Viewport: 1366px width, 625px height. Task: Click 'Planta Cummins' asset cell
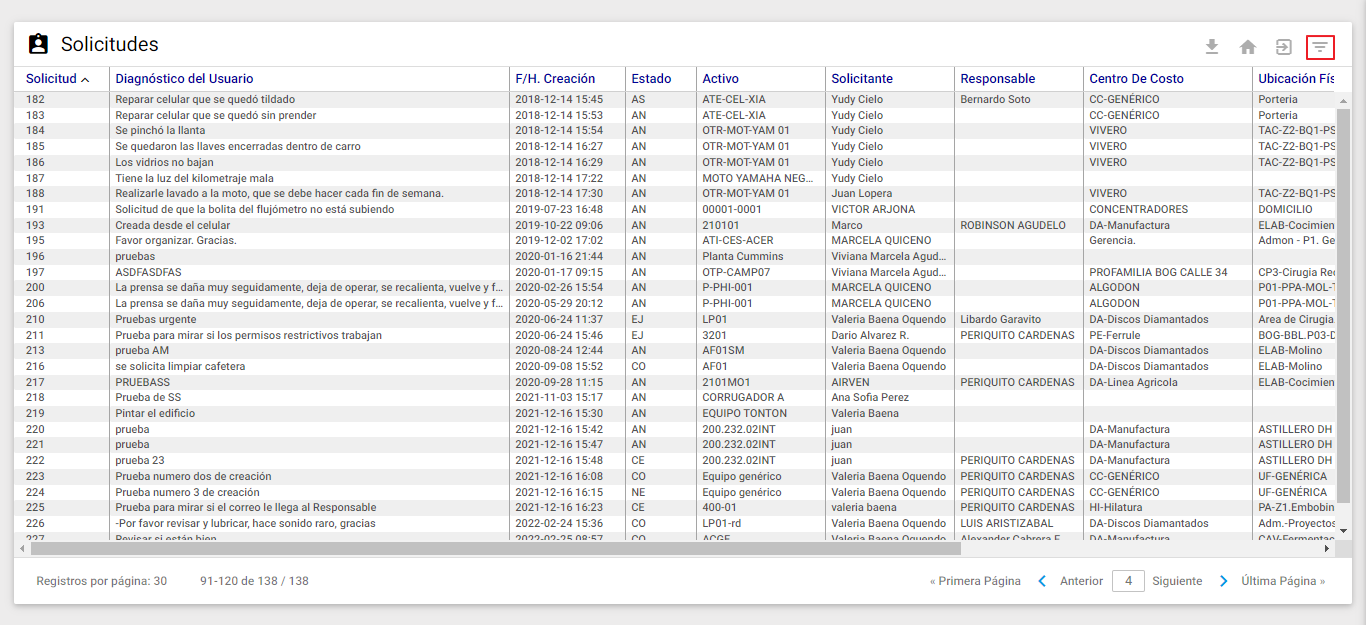(743, 256)
